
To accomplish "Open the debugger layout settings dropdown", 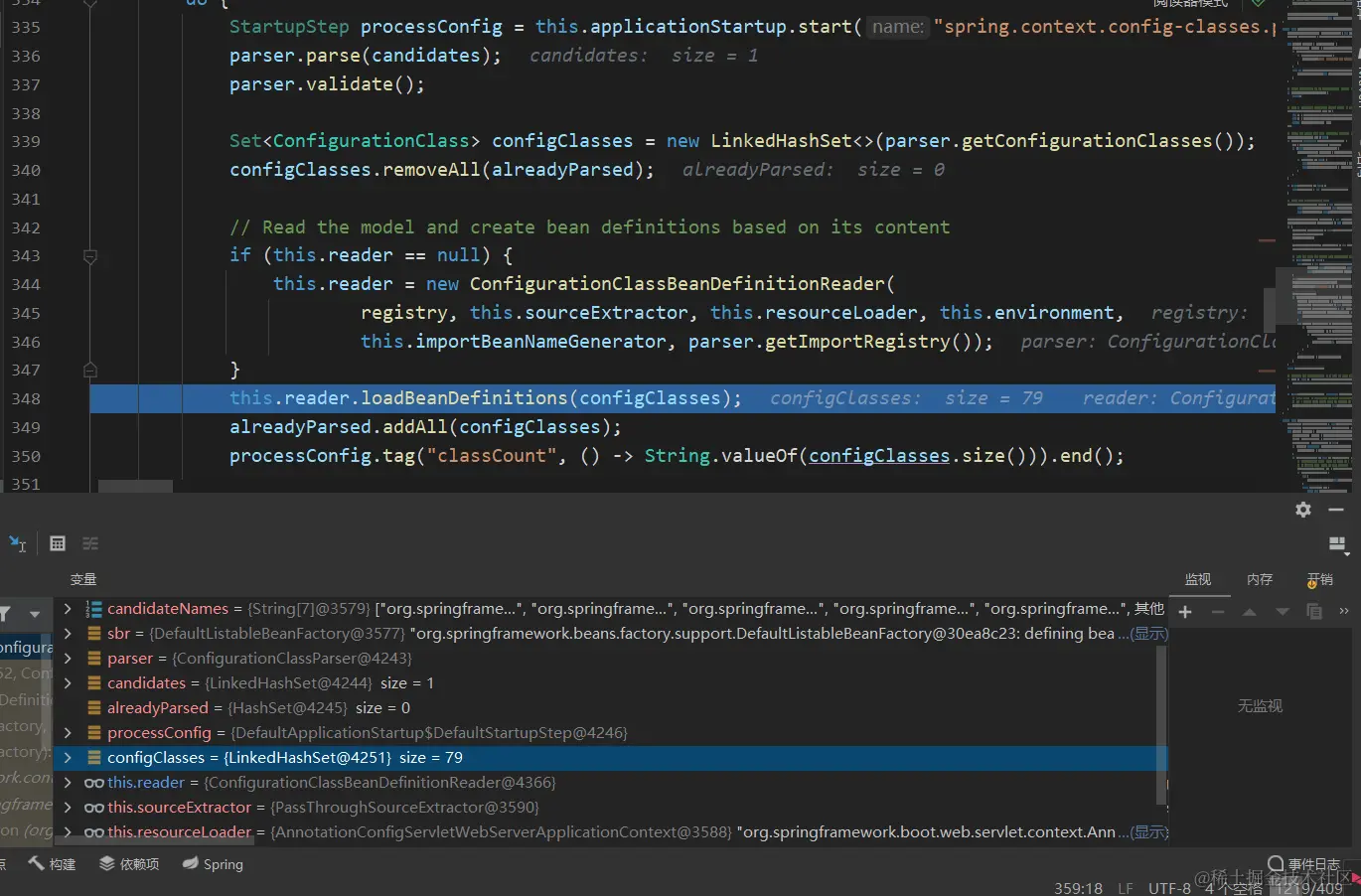I will click(x=1337, y=543).
